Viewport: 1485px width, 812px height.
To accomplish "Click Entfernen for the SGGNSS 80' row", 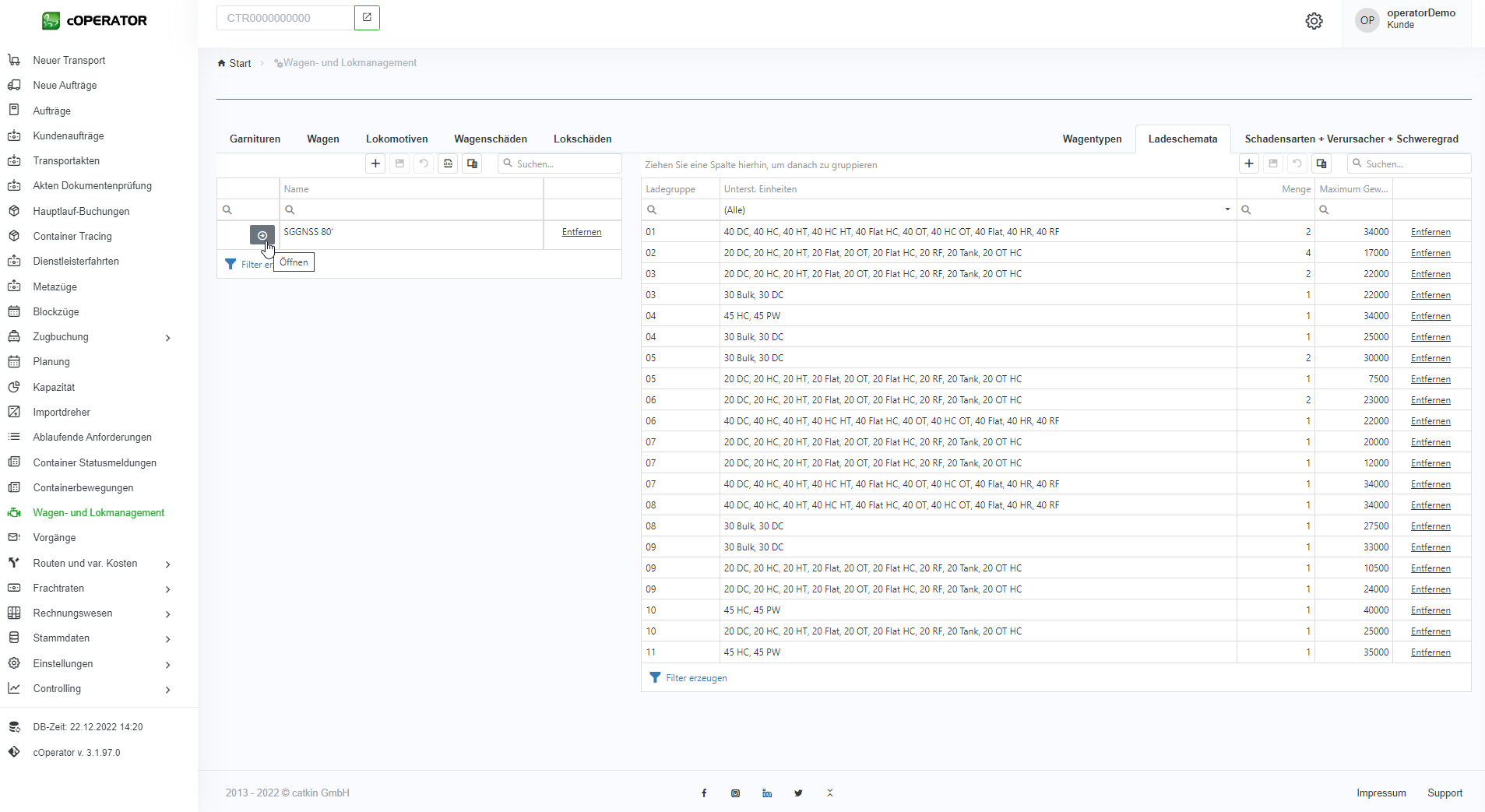I will coord(582,232).
